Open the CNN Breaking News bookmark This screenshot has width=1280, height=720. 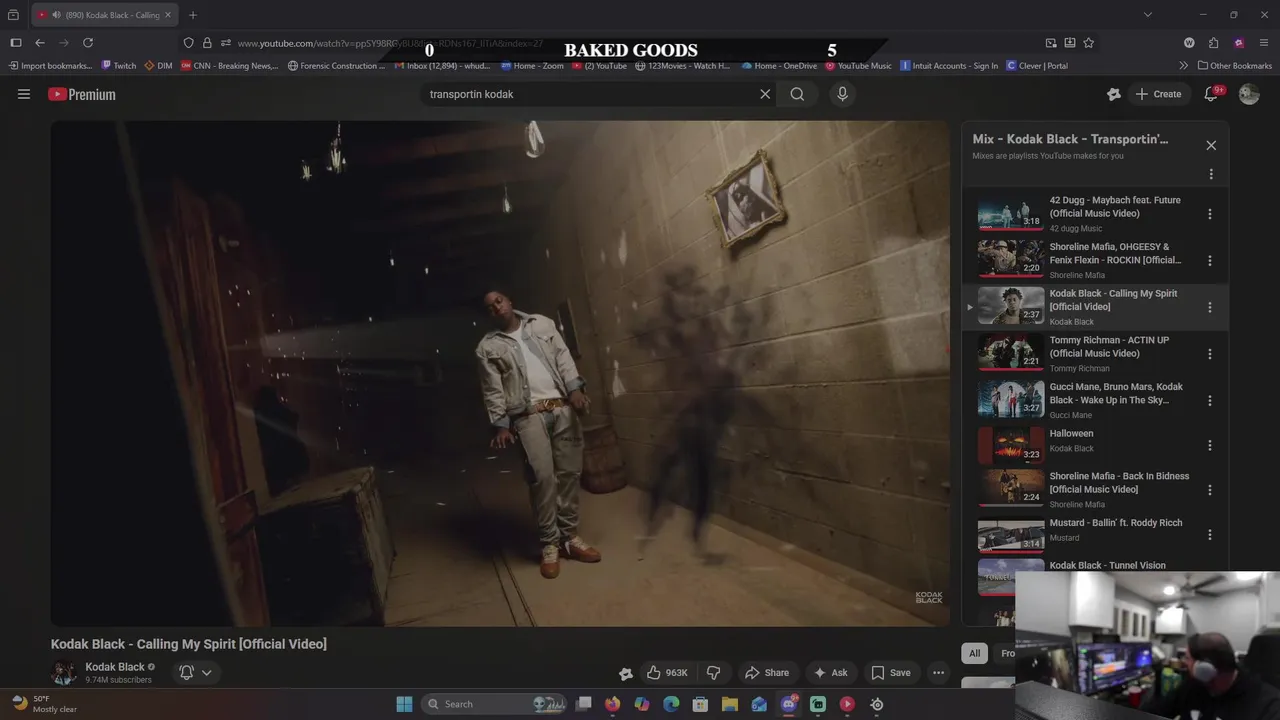(229, 66)
